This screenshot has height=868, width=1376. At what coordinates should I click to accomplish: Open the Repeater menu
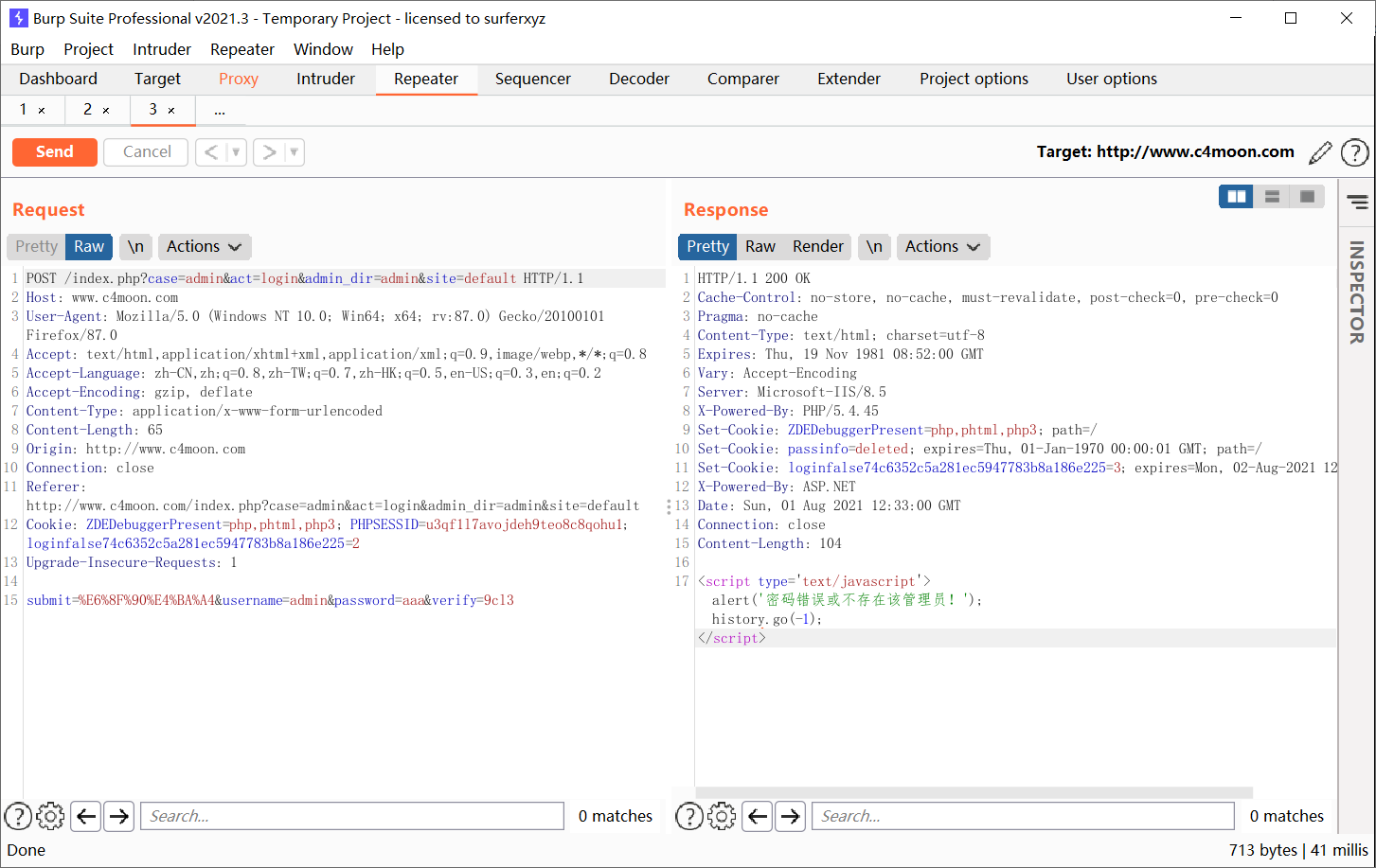click(242, 49)
